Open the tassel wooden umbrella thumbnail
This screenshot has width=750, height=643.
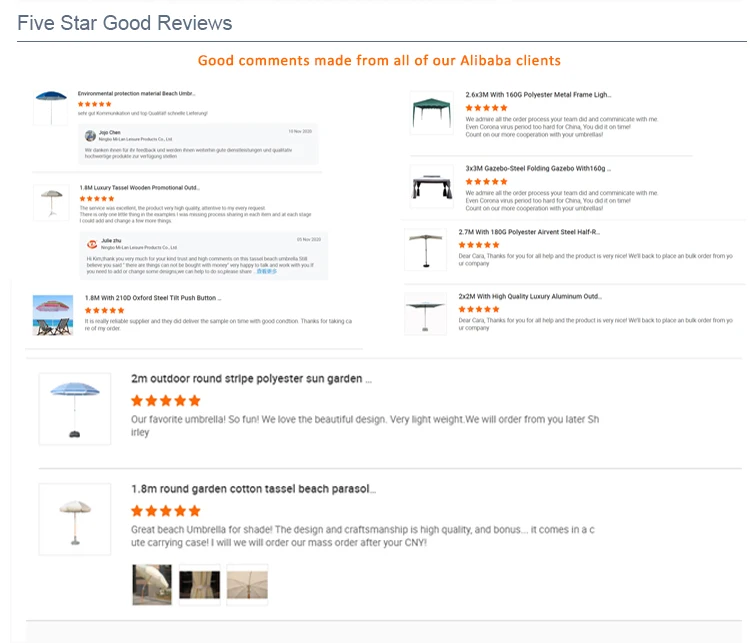click(49, 202)
